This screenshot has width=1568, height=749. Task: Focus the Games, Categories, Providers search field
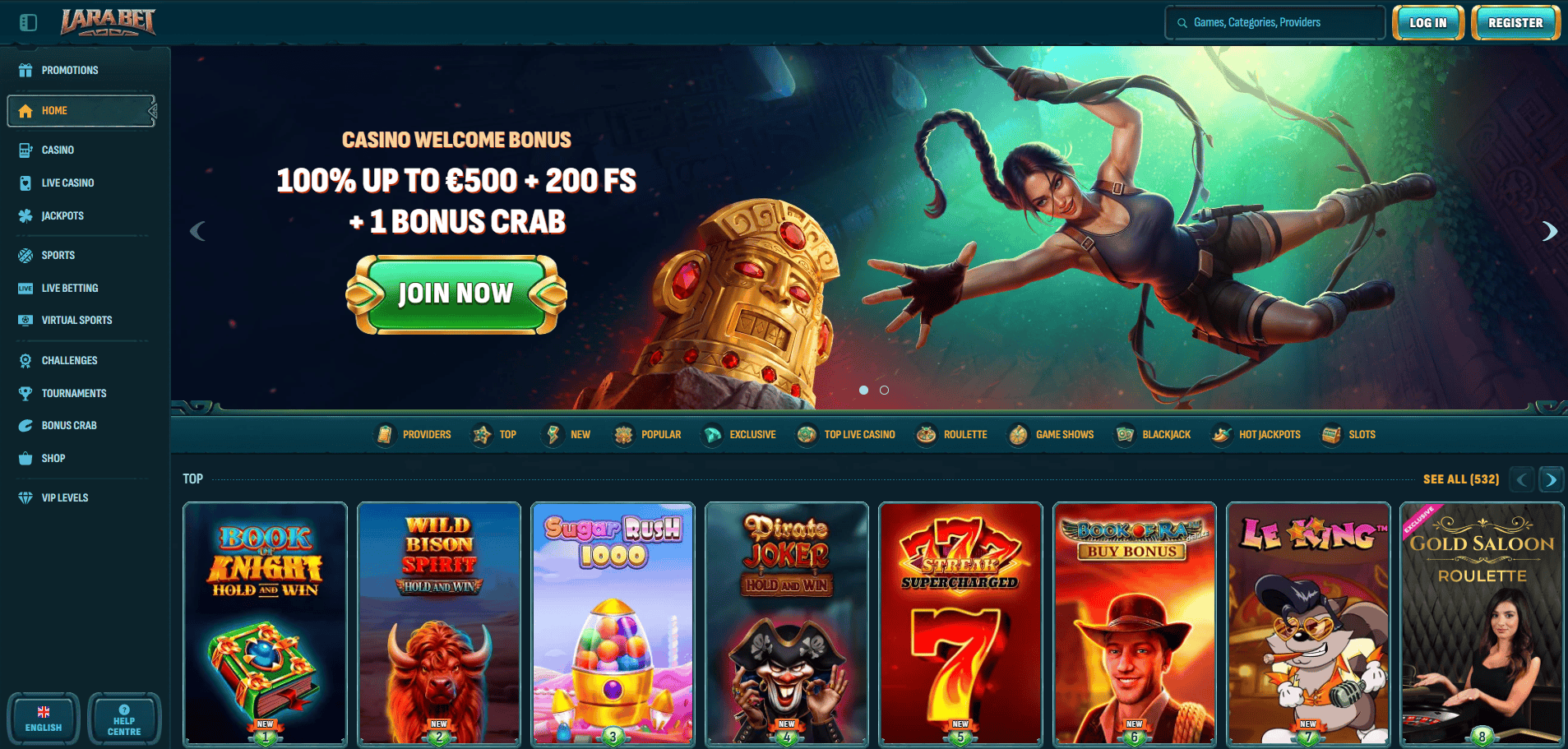[x=1274, y=22]
